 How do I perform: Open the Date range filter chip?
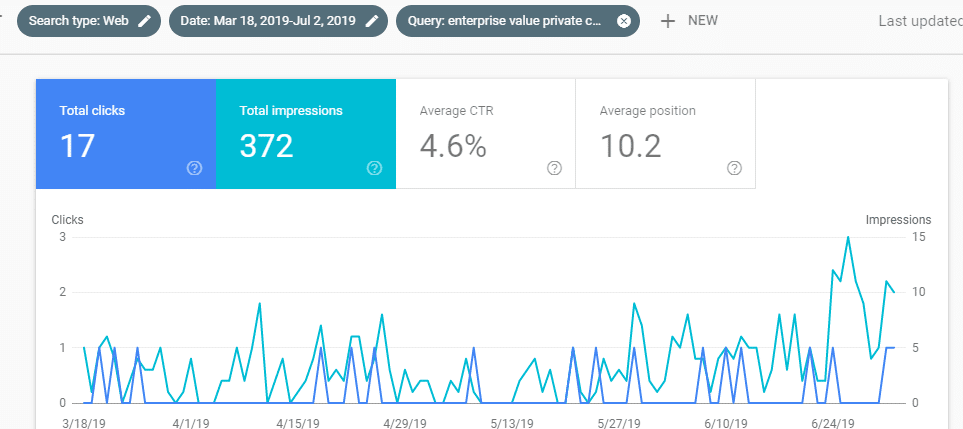click(x=270, y=21)
